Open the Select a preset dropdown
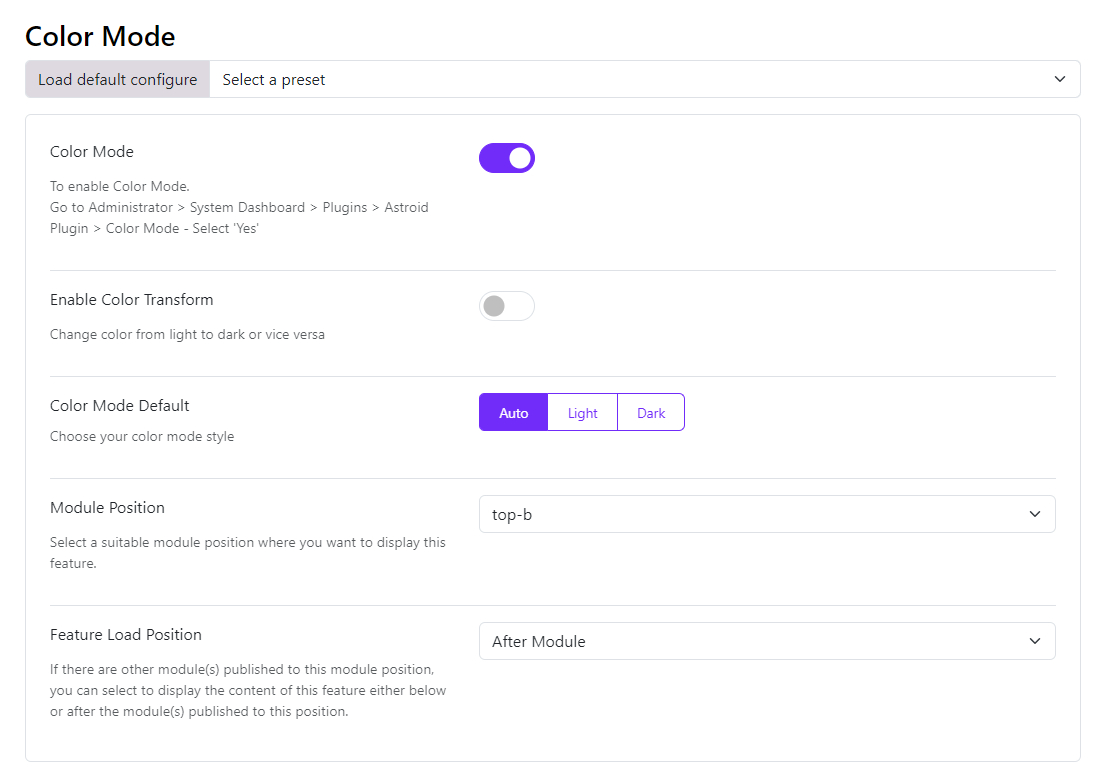Viewport: 1102px width, 782px height. 644,79
